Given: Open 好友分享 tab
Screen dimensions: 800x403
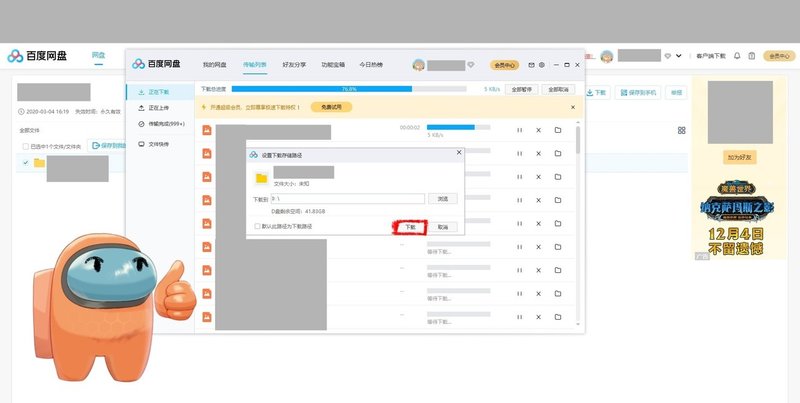Looking at the screenshot, I should tap(294, 65).
